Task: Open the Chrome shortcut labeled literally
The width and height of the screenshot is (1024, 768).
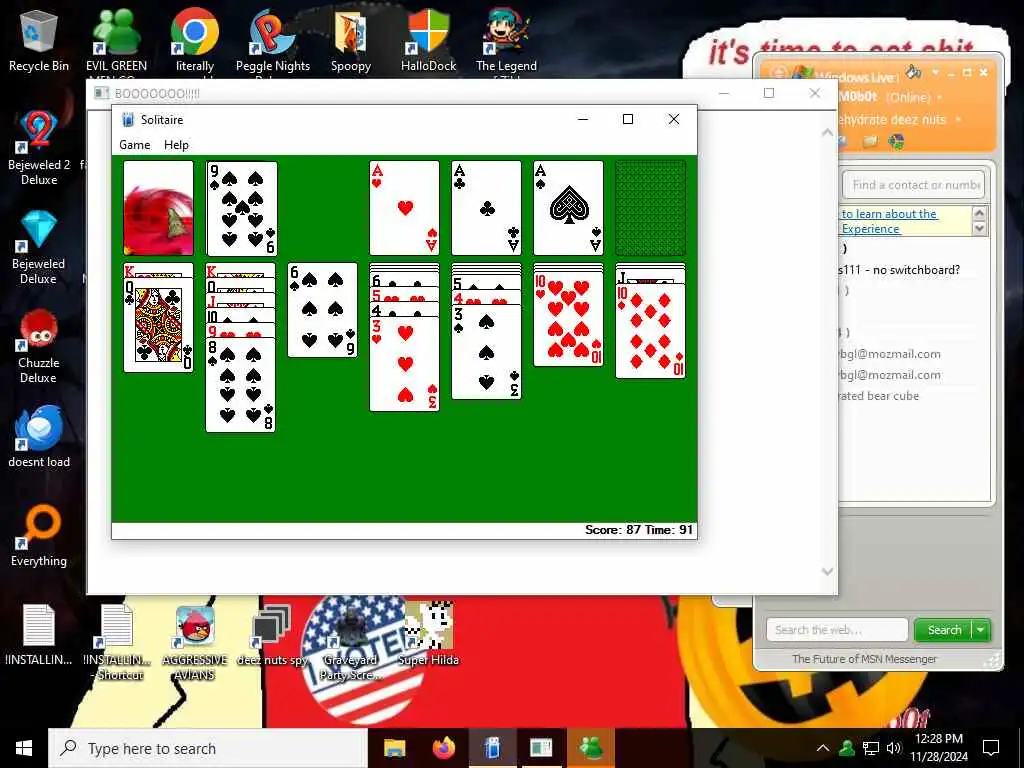Action: (x=195, y=40)
